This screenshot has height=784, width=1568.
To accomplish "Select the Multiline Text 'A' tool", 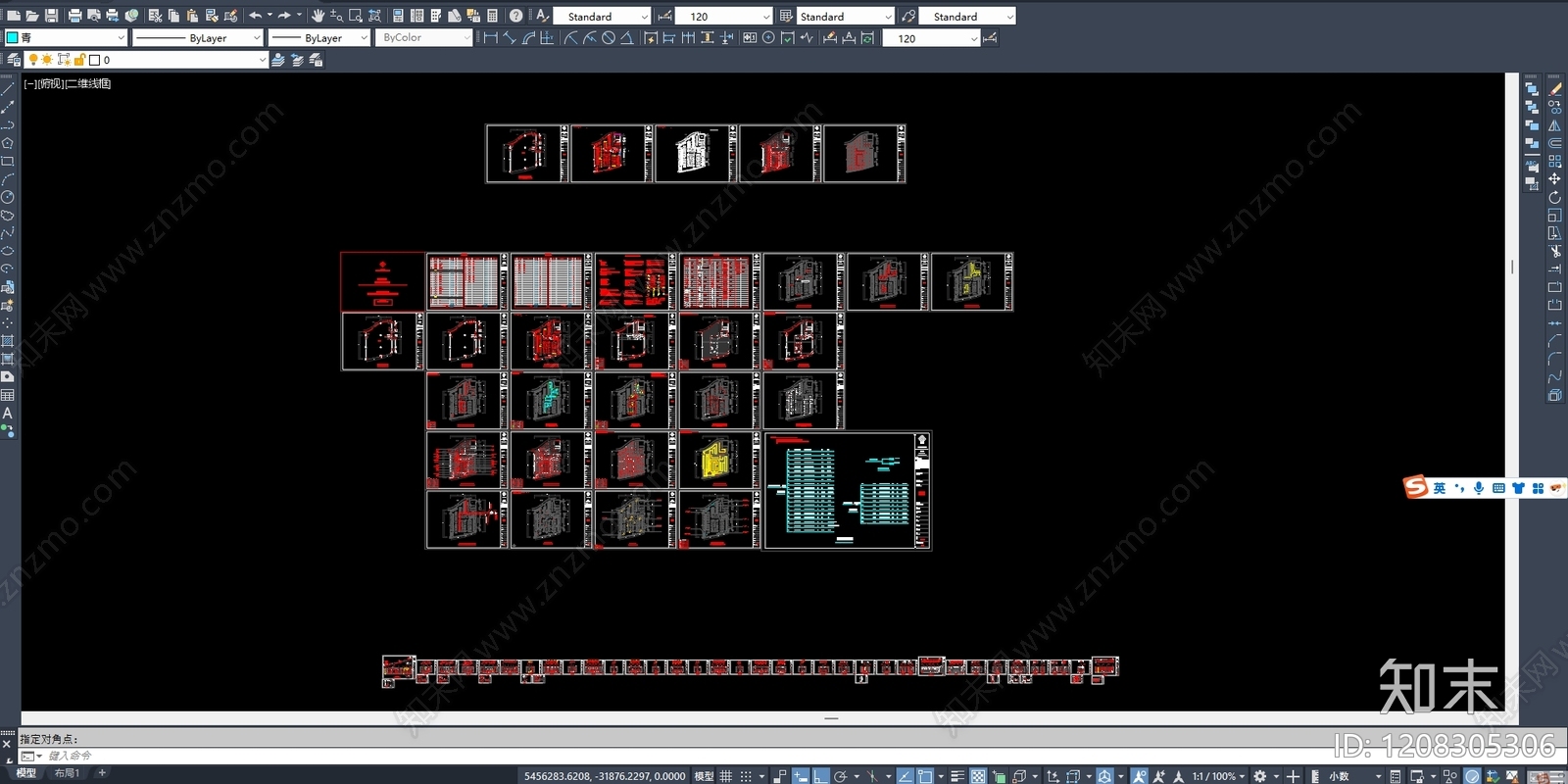I will coord(7,414).
